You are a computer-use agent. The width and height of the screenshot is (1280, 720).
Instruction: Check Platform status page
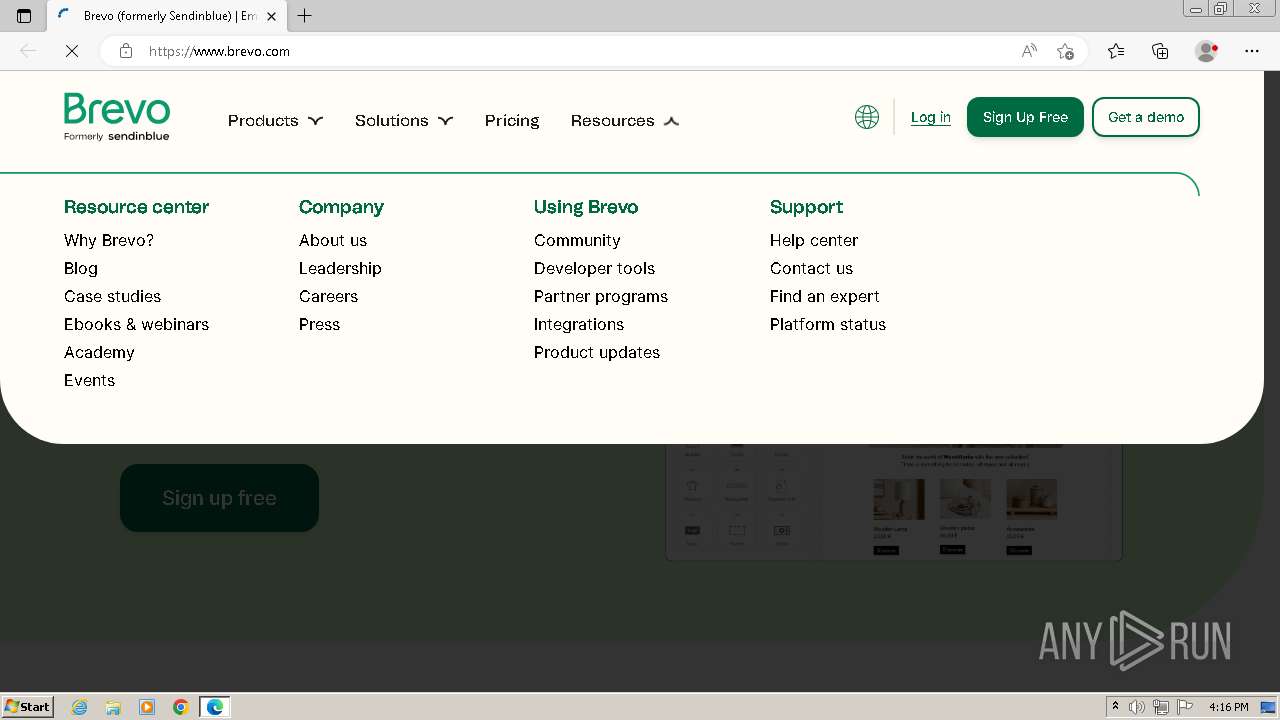pos(828,324)
